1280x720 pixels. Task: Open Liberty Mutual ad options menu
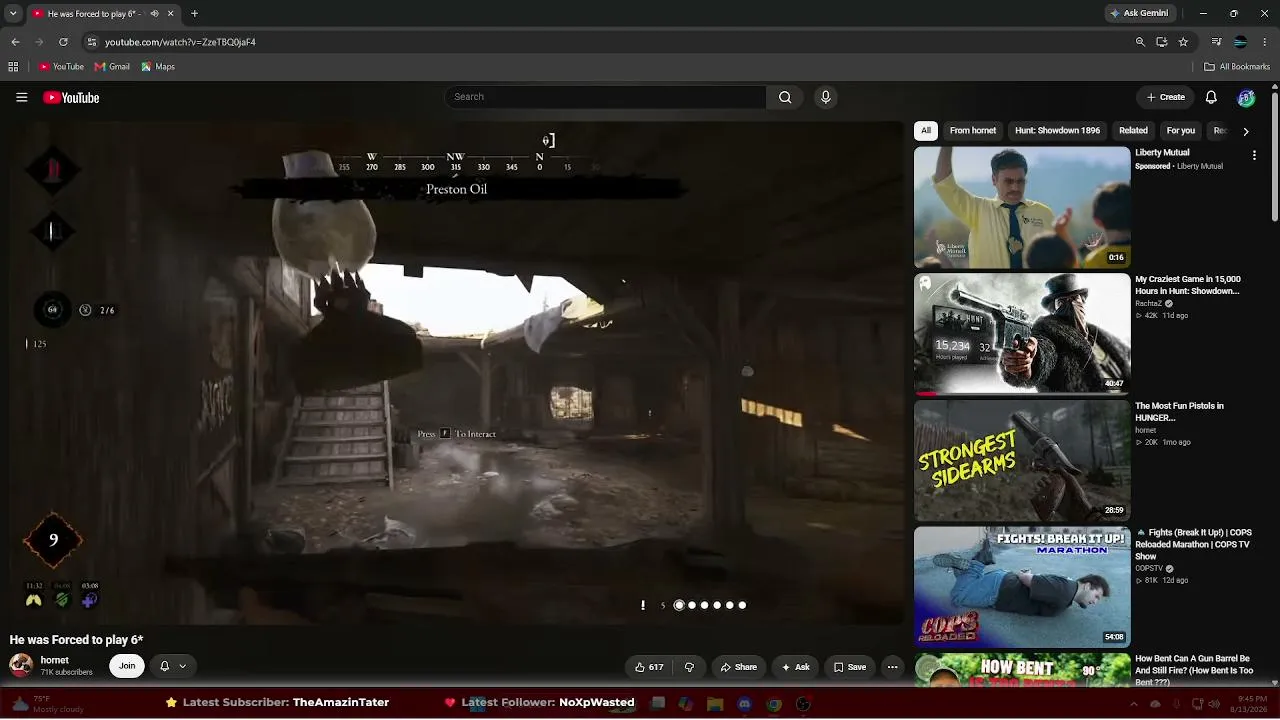[1254, 155]
